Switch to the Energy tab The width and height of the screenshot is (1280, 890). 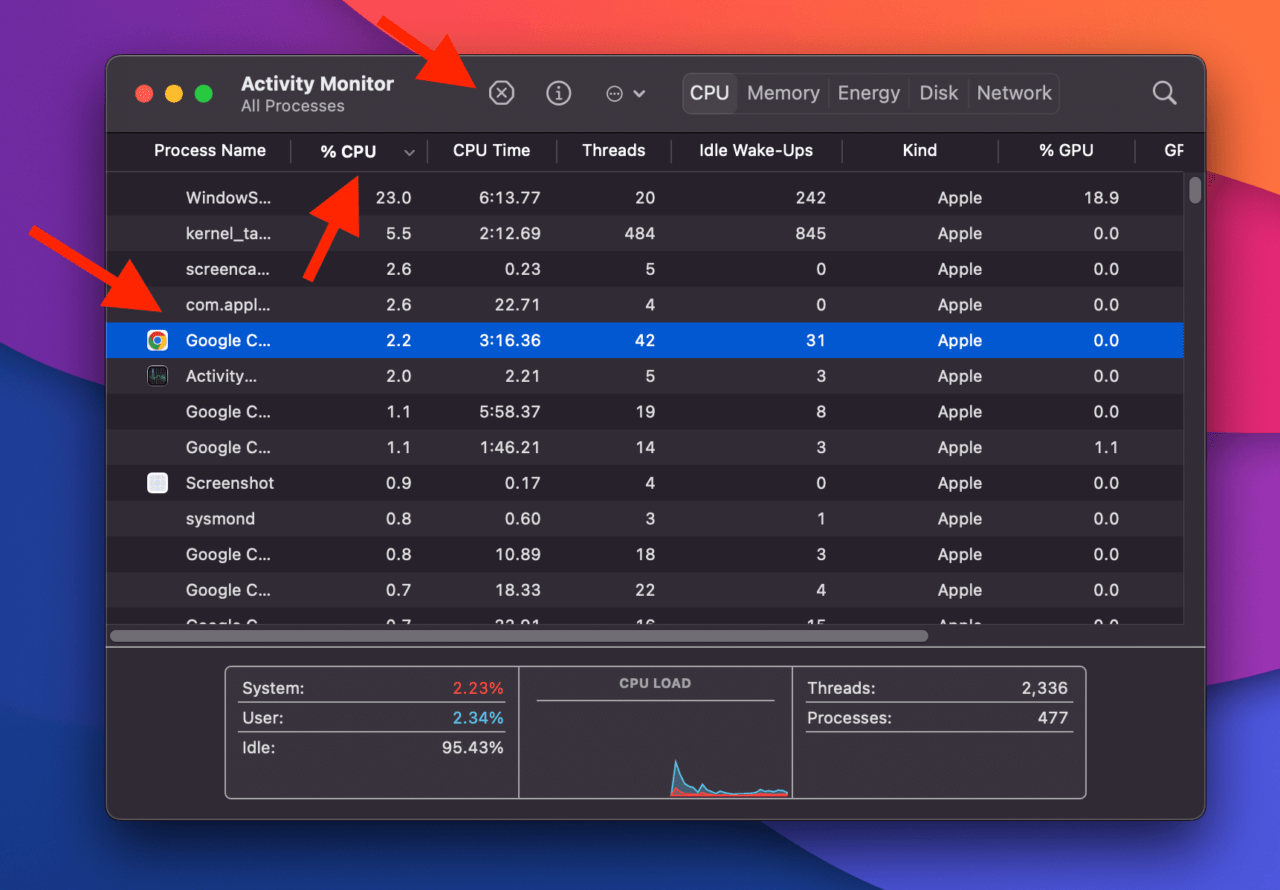click(868, 93)
